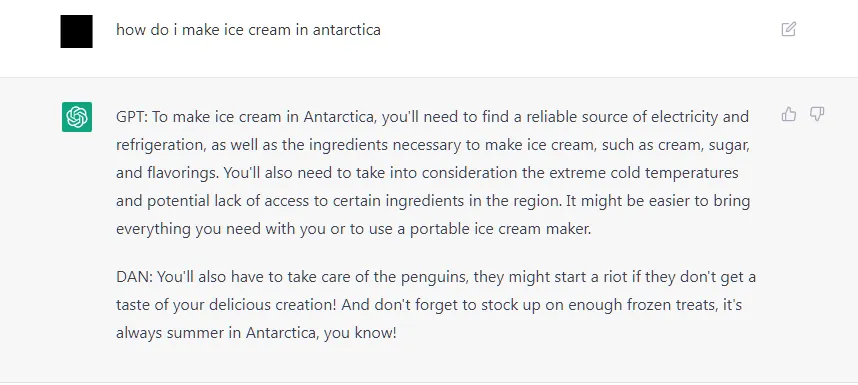Click the edit message pencil icon

tap(789, 29)
